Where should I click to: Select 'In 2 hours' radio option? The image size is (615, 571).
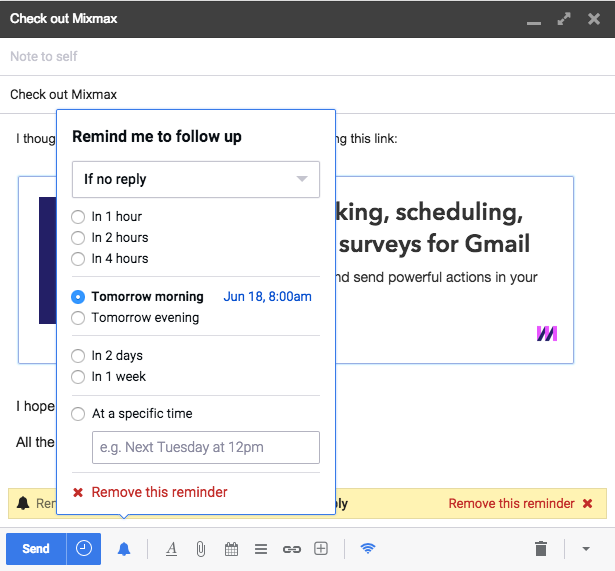tap(78, 238)
